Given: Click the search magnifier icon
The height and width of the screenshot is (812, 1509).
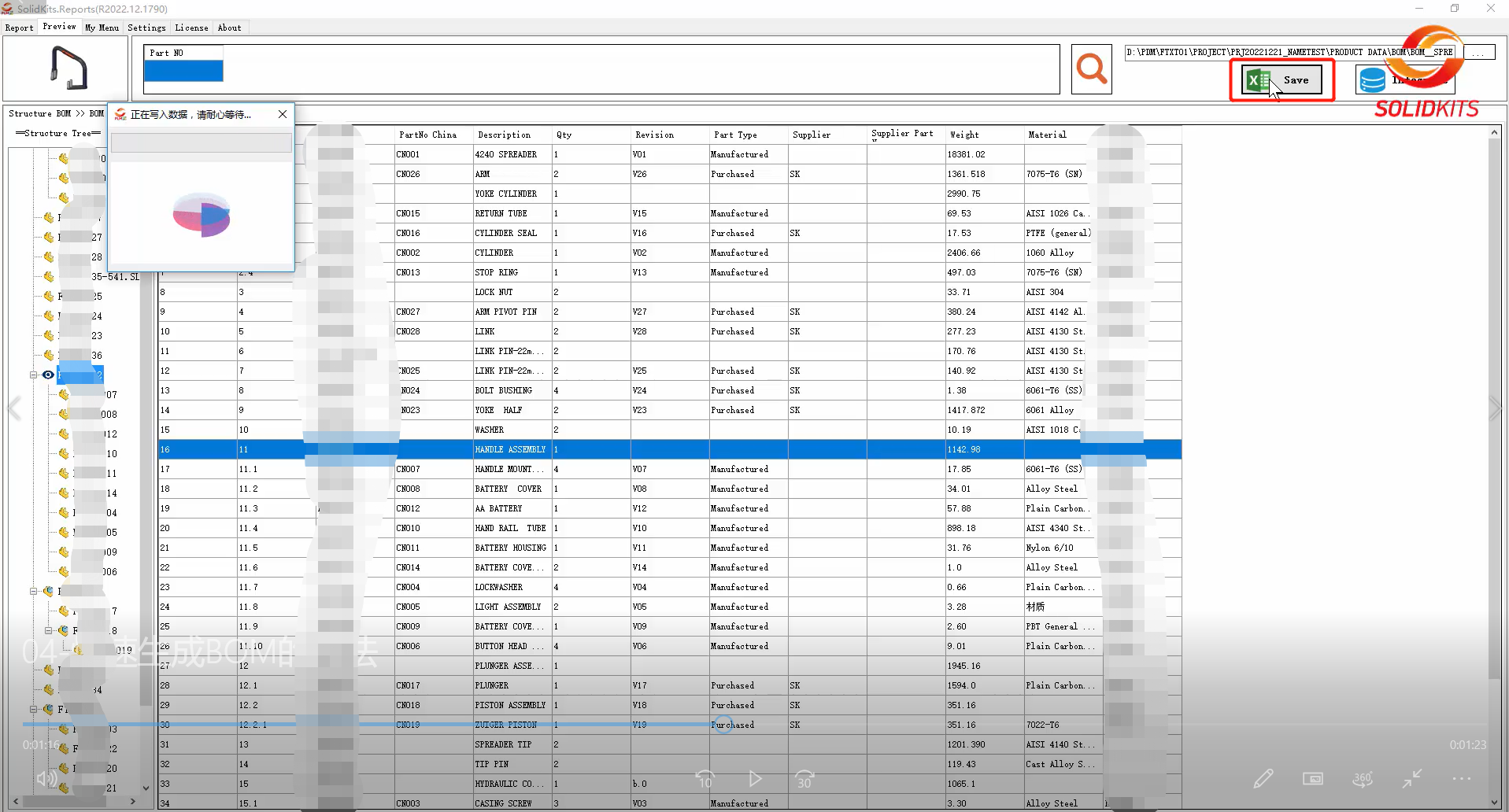Looking at the screenshot, I should pyautogui.click(x=1092, y=69).
